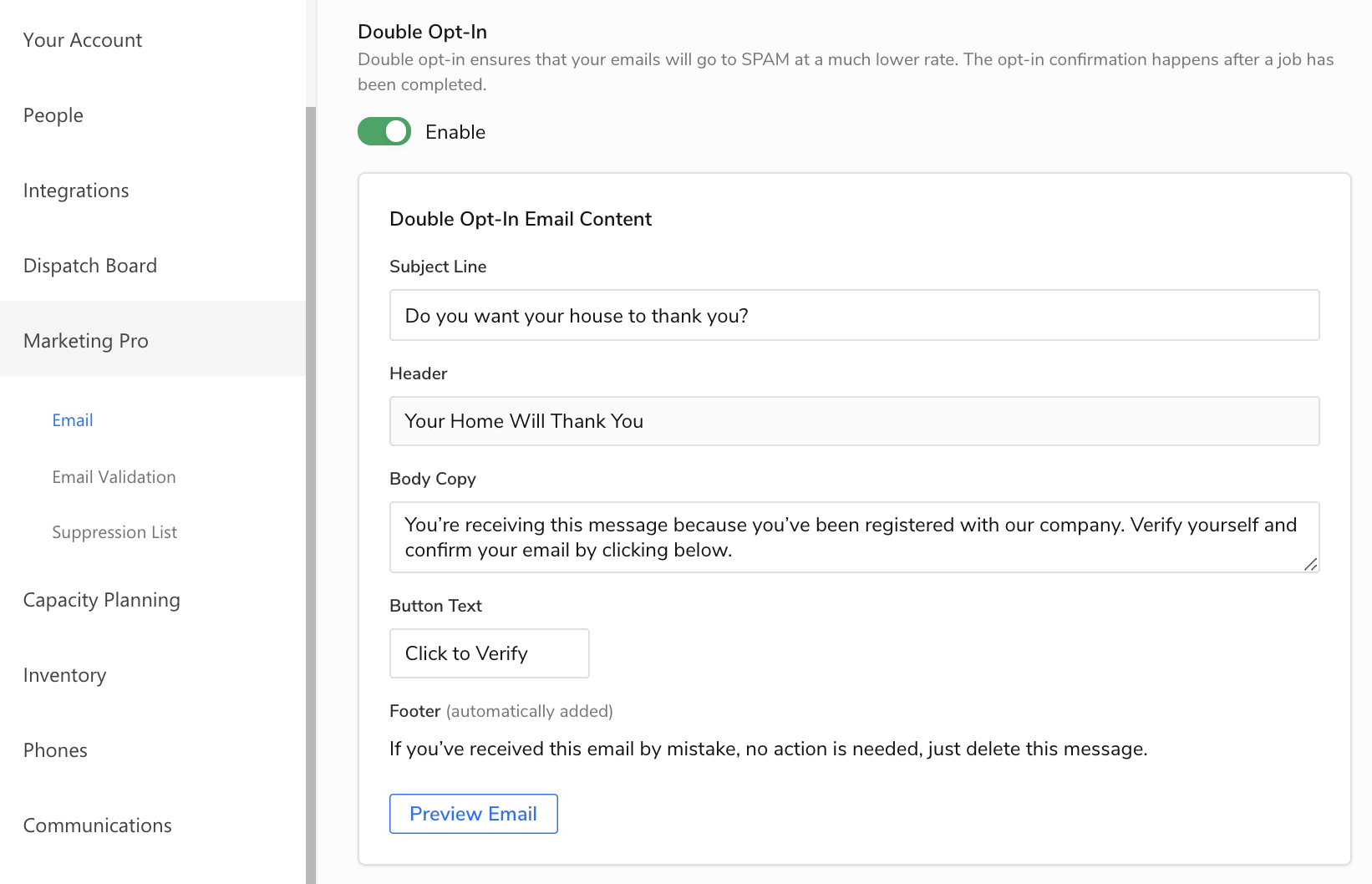Click the Subject Line input field
Screen dimensions: 1372x884
(854, 316)
